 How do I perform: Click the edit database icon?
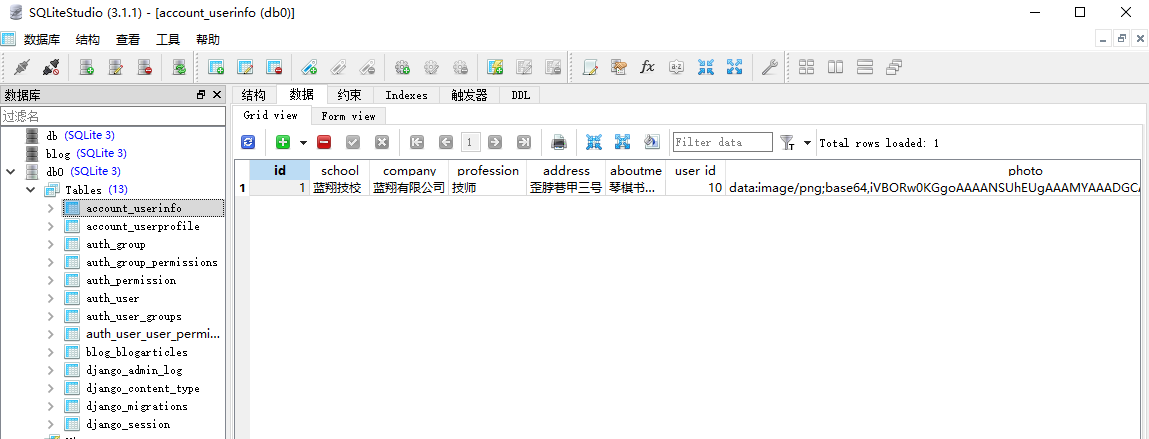(x=116, y=67)
